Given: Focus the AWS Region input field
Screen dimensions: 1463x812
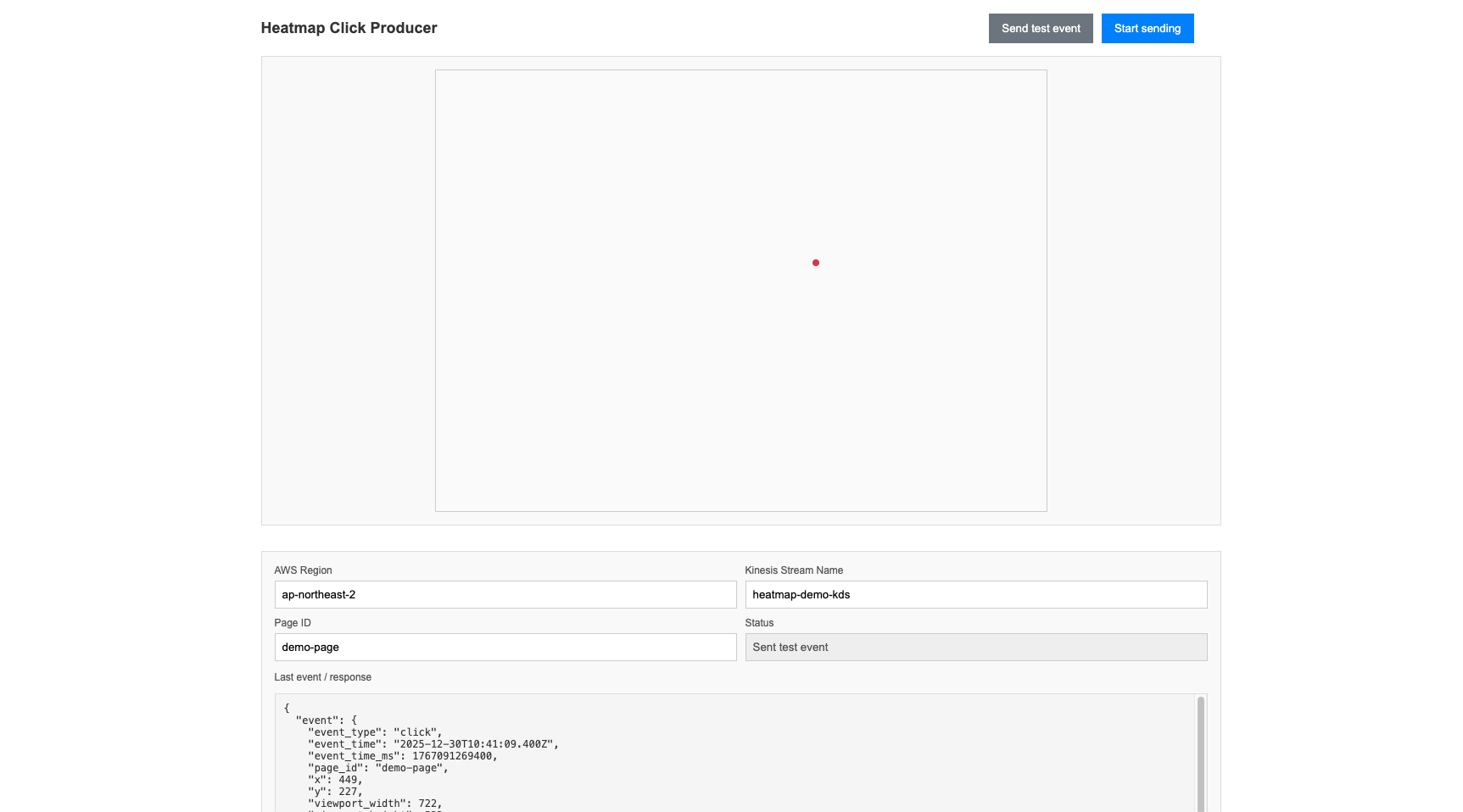Looking at the screenshot, I should pyautogui.click(x=505, y=594).
